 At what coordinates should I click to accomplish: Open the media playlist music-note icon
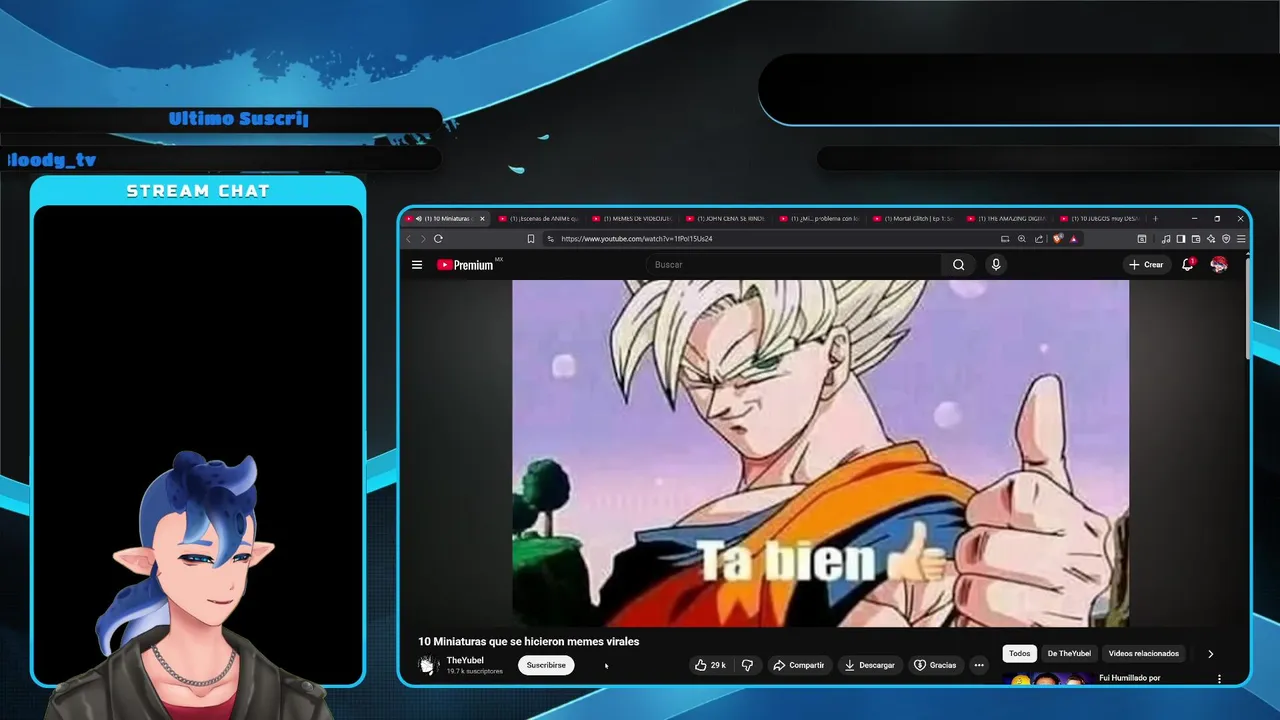[x=1166, y=239]
